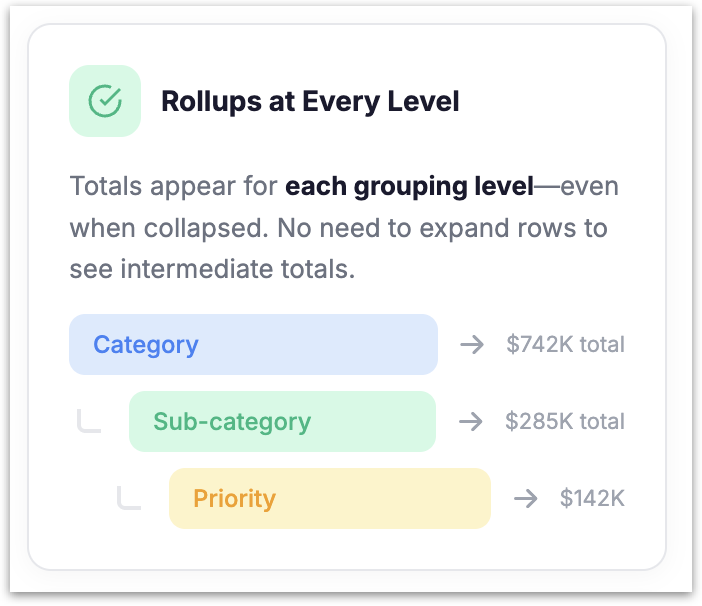Select the blue Category grouping pill

[253, 345]
